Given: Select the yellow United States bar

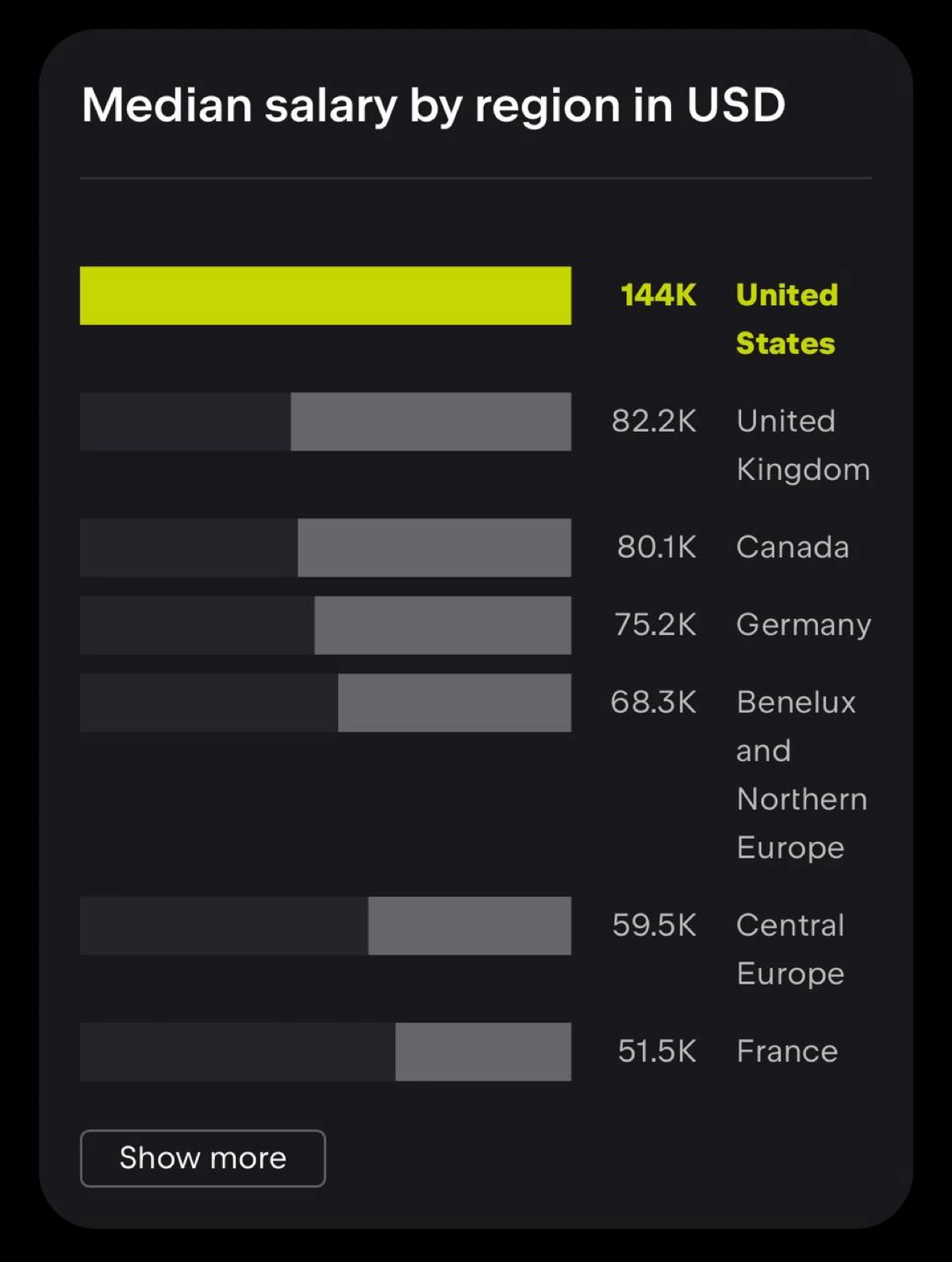Looking at the screenshot, I should click(325, 295).
